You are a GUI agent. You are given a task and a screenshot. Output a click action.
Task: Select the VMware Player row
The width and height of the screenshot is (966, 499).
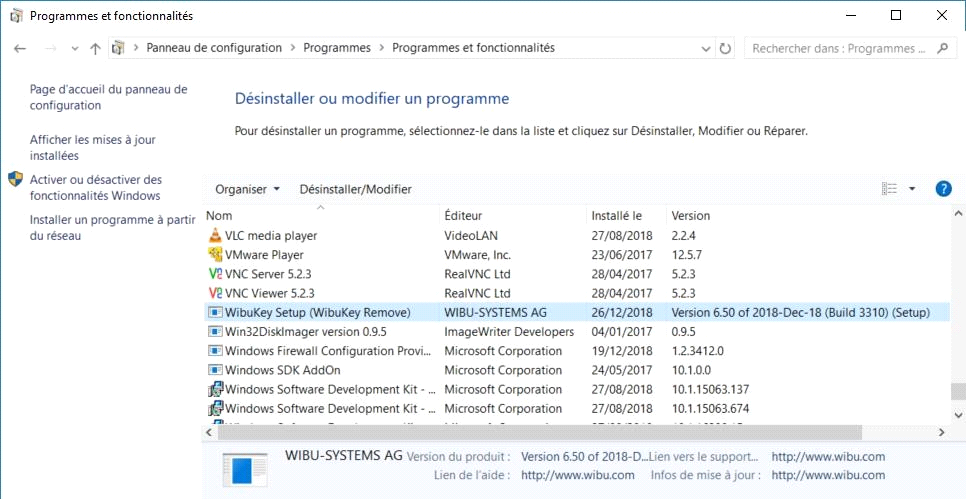(577, 254)
